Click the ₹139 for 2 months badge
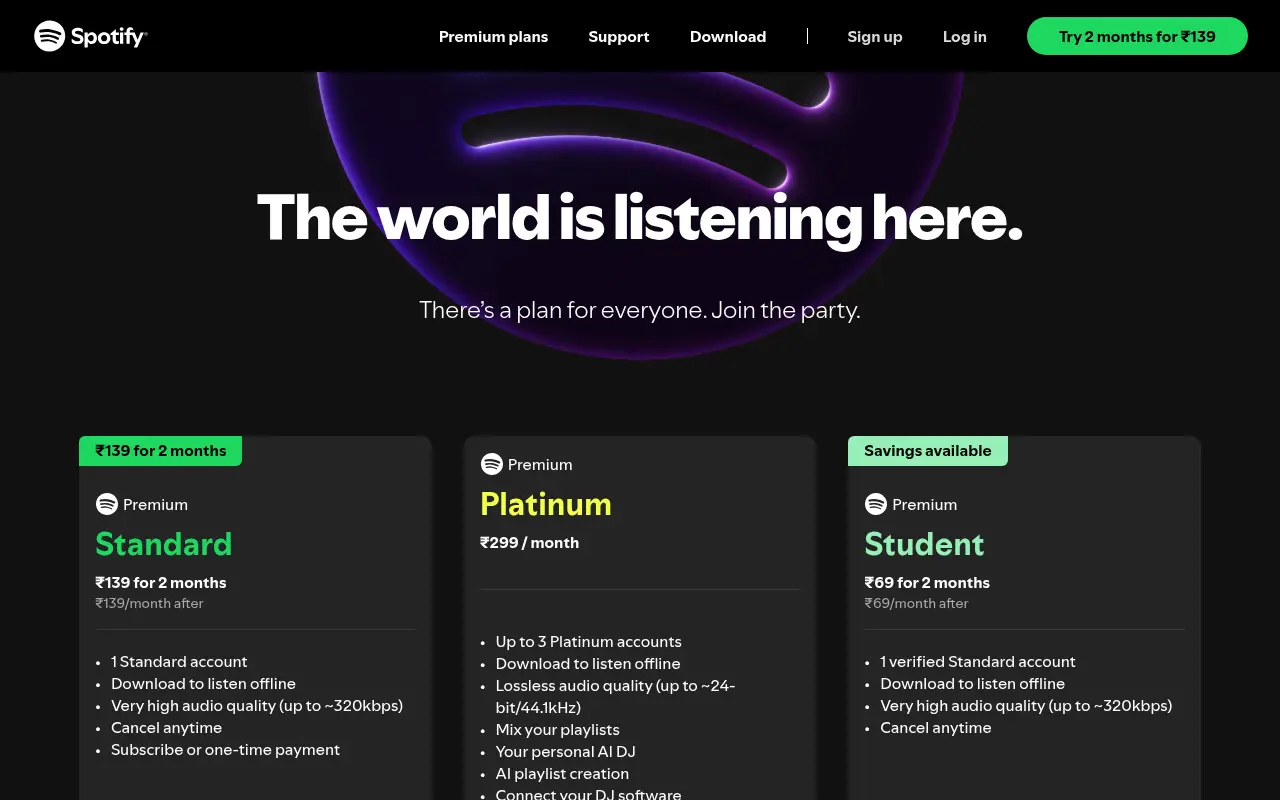This screenshot has height=800, width=1280. click(x=161, y=451)
